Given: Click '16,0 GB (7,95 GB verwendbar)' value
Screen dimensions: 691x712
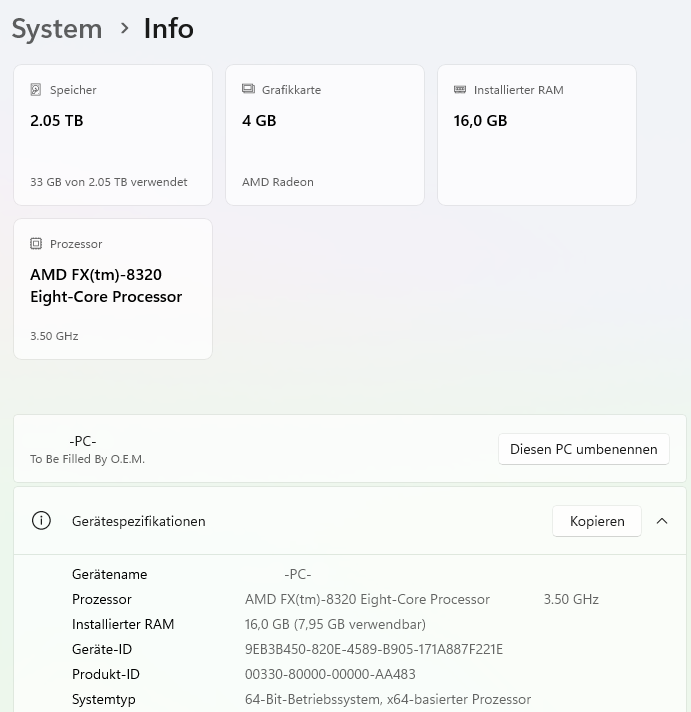Looking at the screenshot, I should 335,624.
